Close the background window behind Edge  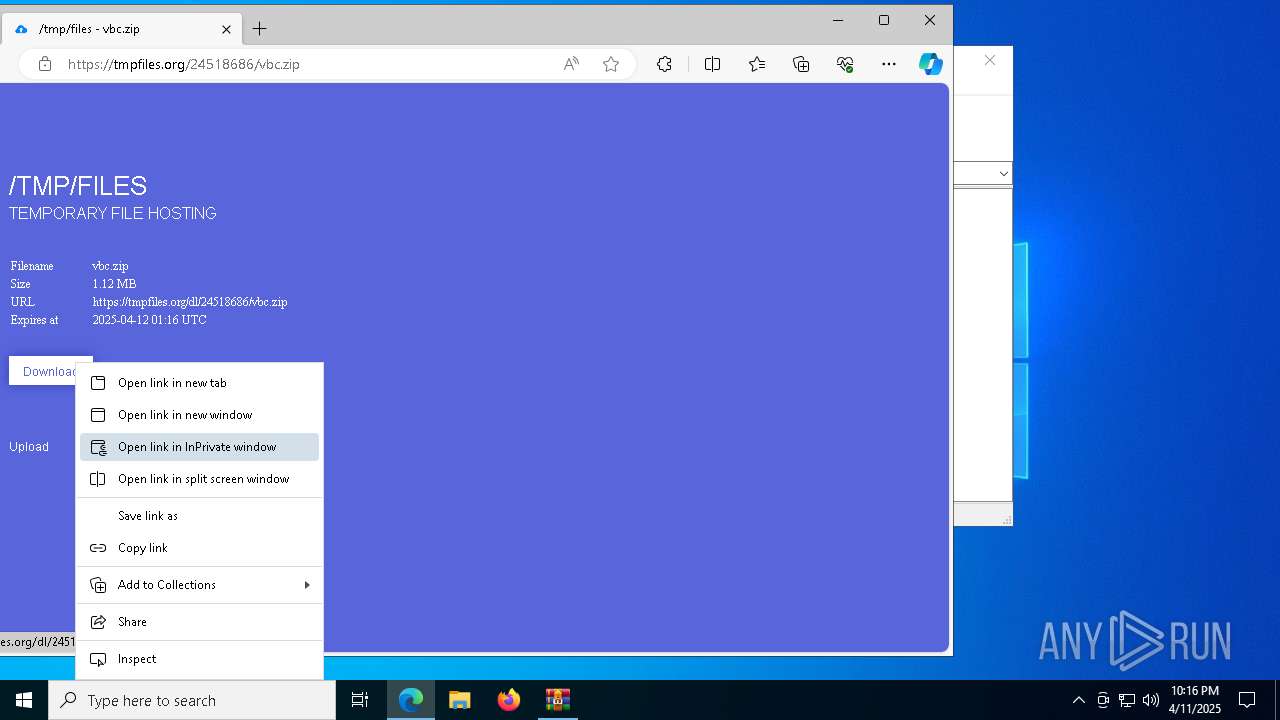[x=990, y=61]
